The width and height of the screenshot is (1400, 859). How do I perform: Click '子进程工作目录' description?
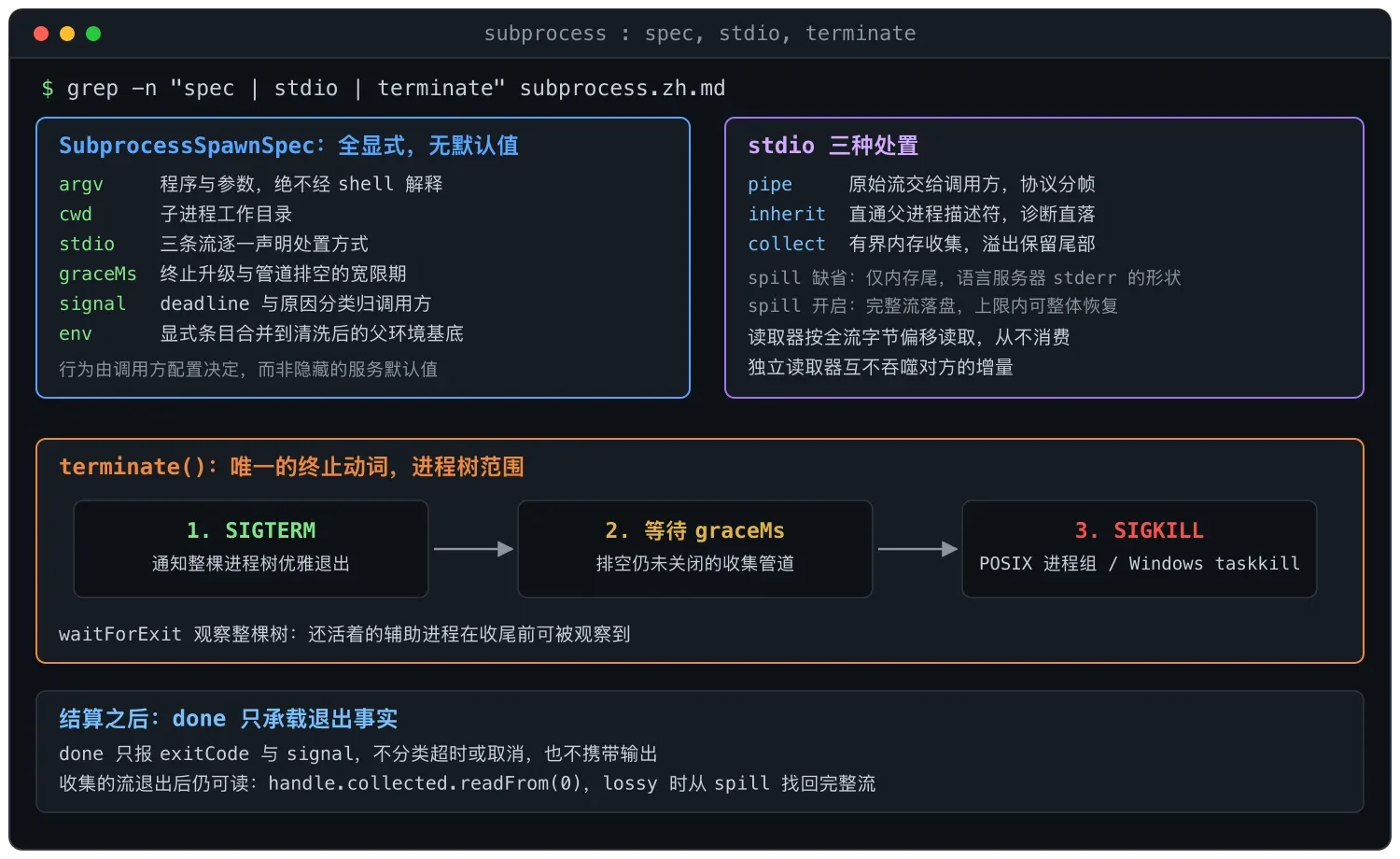coord(226,214)
